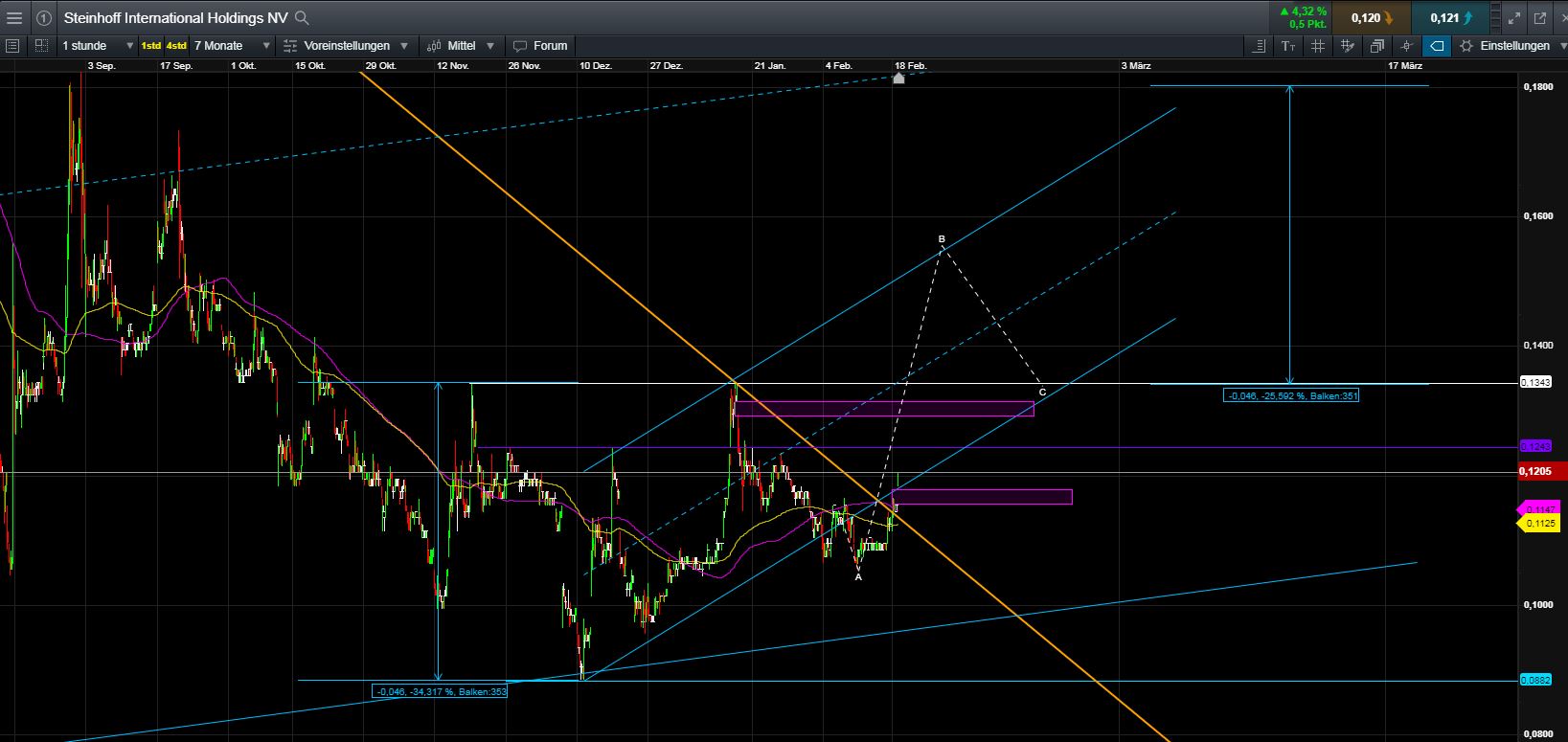This screenshot has width=1568, height=742.
Task: Click the circled number 1 info icon
Action: point(44,17)
